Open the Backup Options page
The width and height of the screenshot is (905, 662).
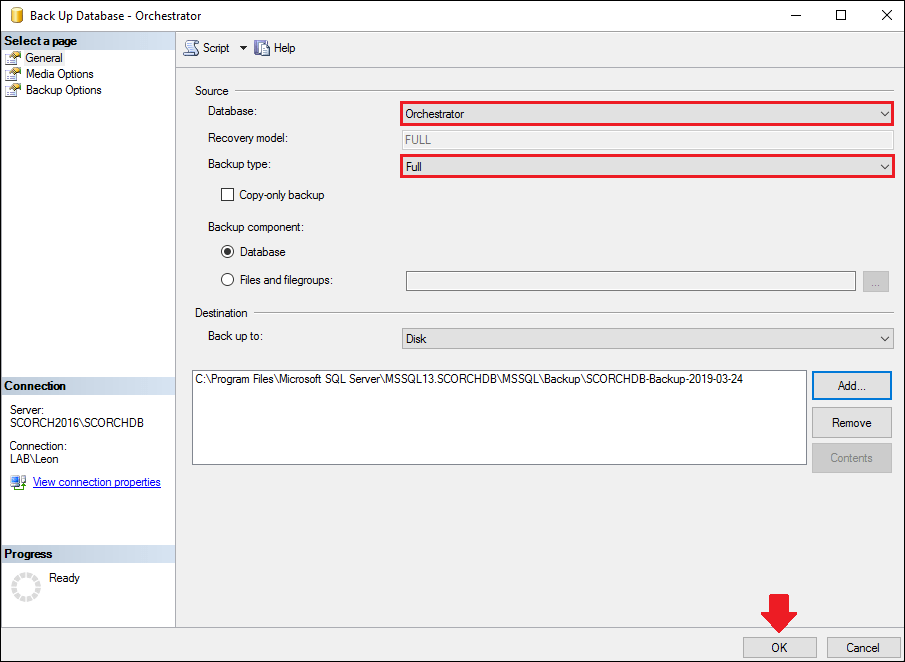point(63,90)
